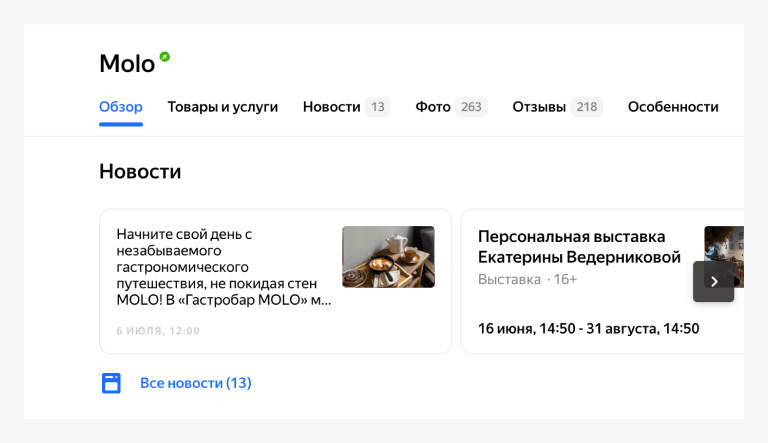Advance the news carousel with the right arrow
The image size is (768, 443).
[x=714, y=281]
